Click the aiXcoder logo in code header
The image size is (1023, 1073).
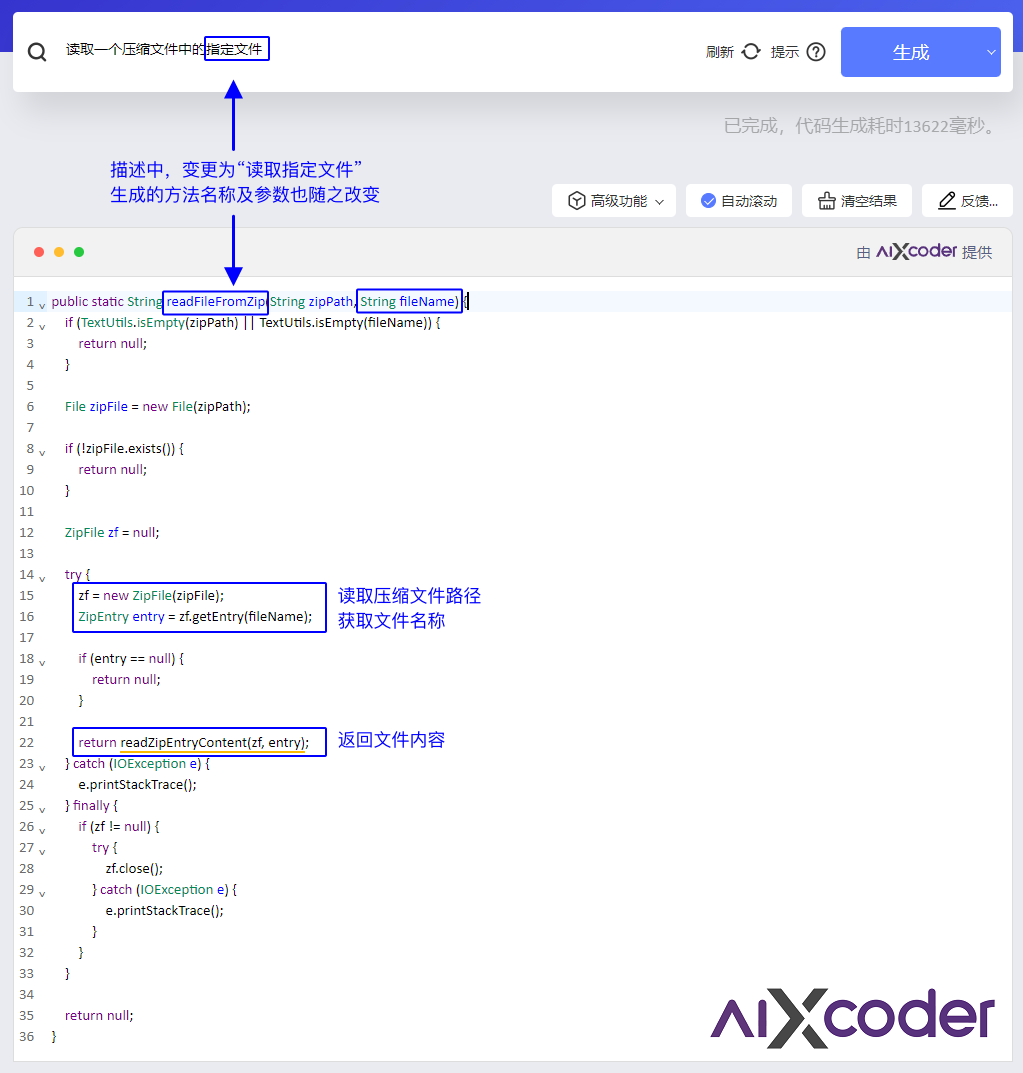coord(917,251)
